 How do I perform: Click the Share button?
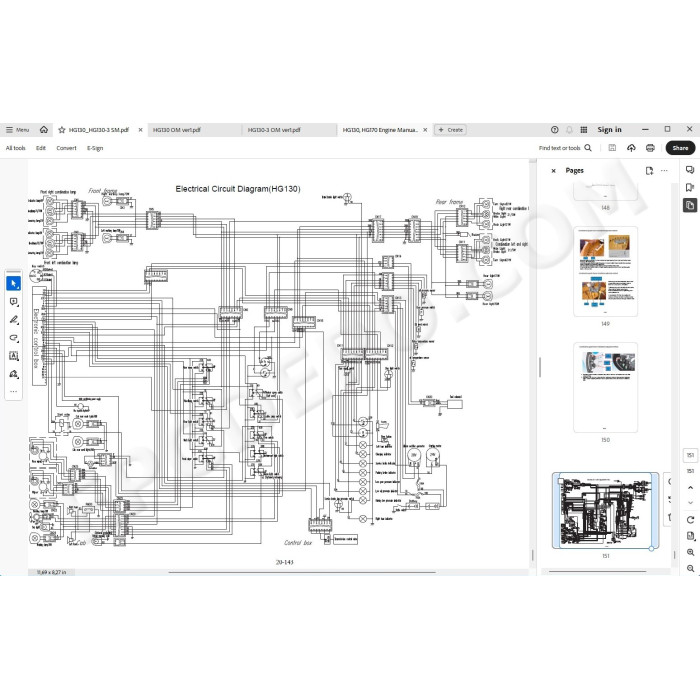click(x=680, y=148)
